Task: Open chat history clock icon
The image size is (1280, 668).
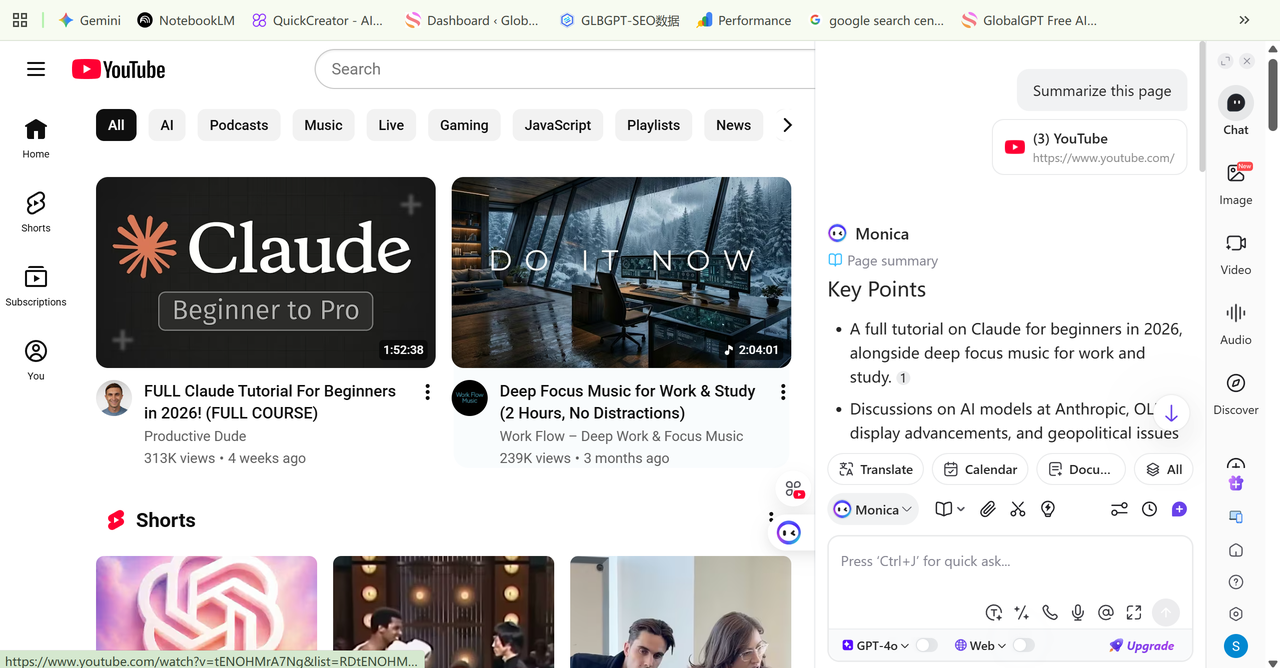Action: (1150, 509)
